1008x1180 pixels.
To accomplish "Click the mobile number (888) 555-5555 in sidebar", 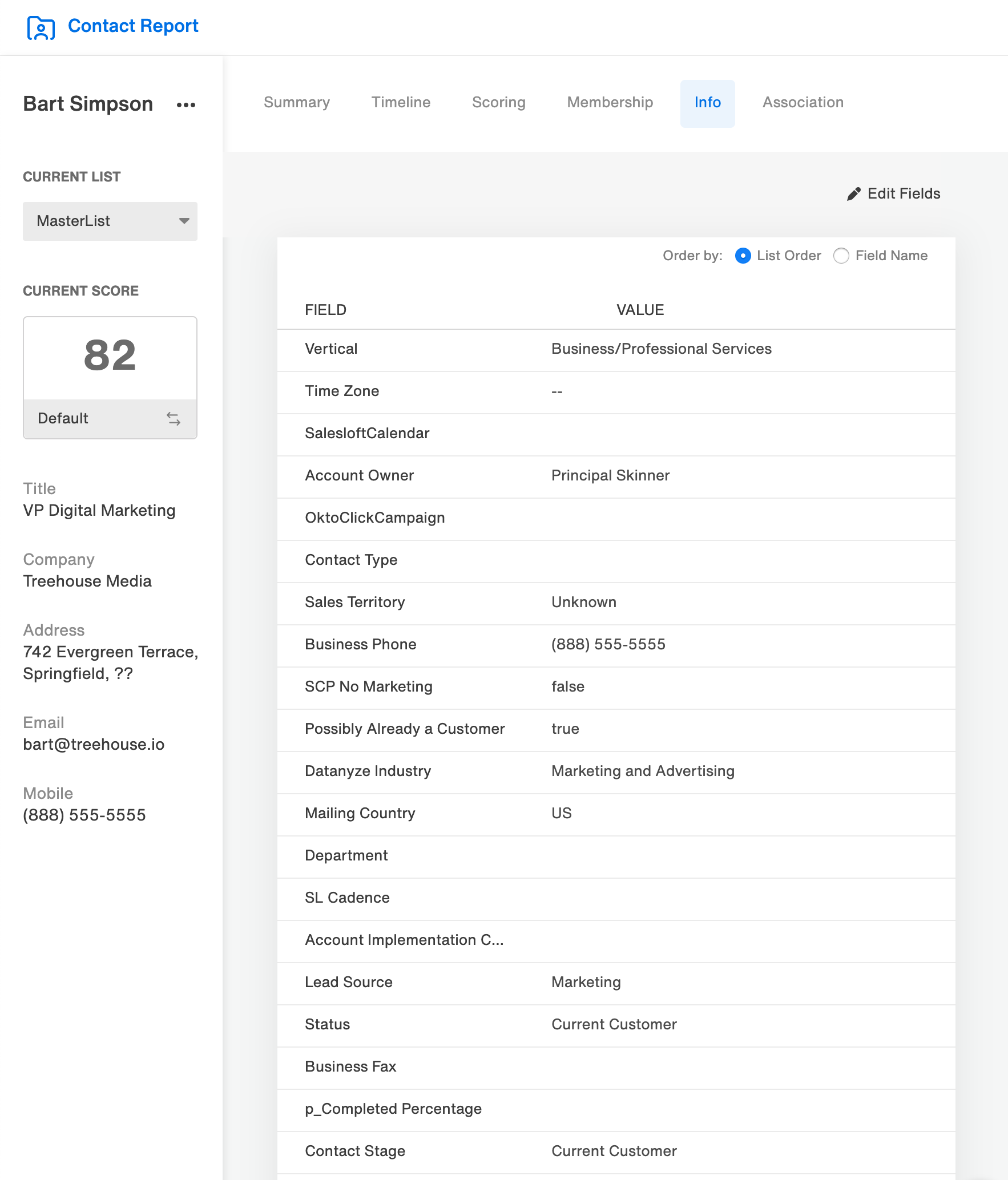I will [84, 815].
